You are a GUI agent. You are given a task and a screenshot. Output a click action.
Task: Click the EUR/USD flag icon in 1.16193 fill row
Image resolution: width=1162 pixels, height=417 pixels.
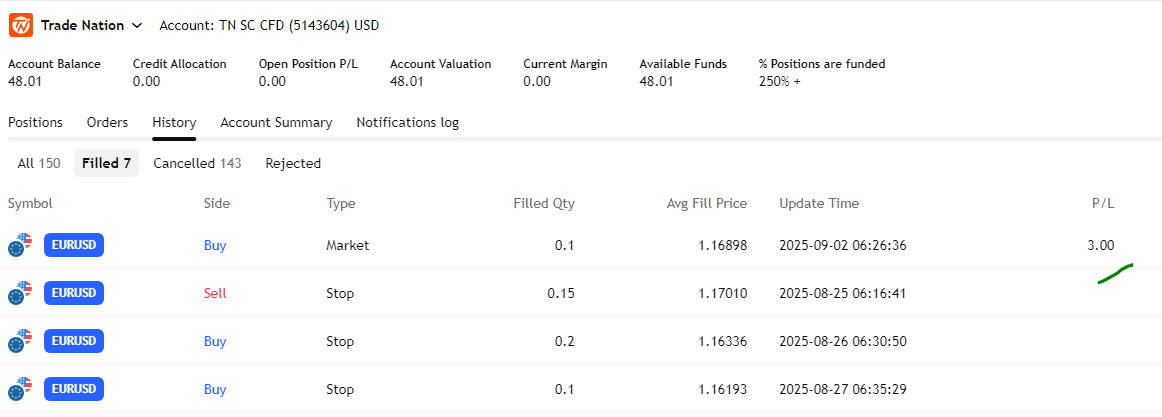click(x=20, y=389)
